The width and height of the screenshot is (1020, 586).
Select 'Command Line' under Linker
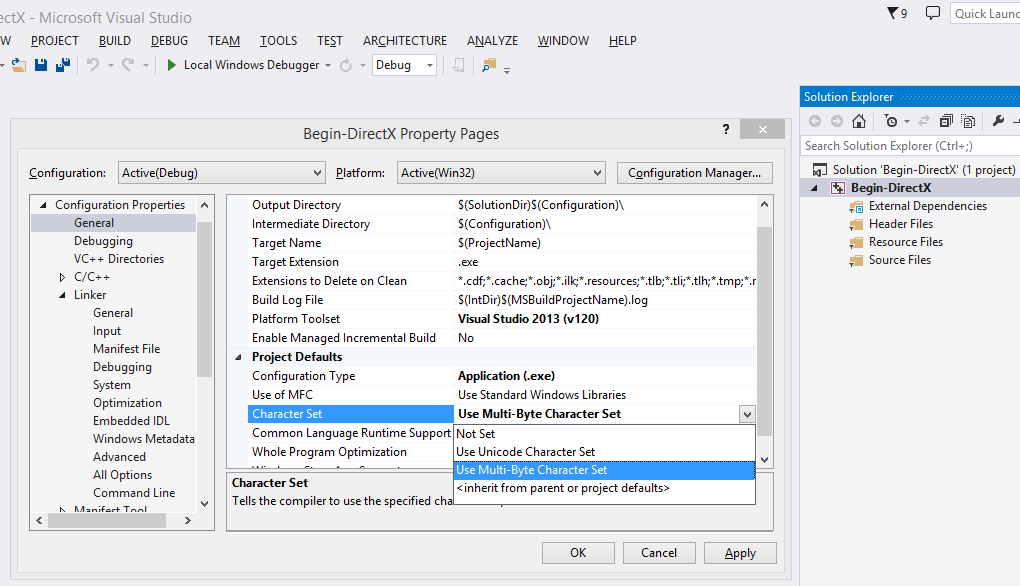134,493
